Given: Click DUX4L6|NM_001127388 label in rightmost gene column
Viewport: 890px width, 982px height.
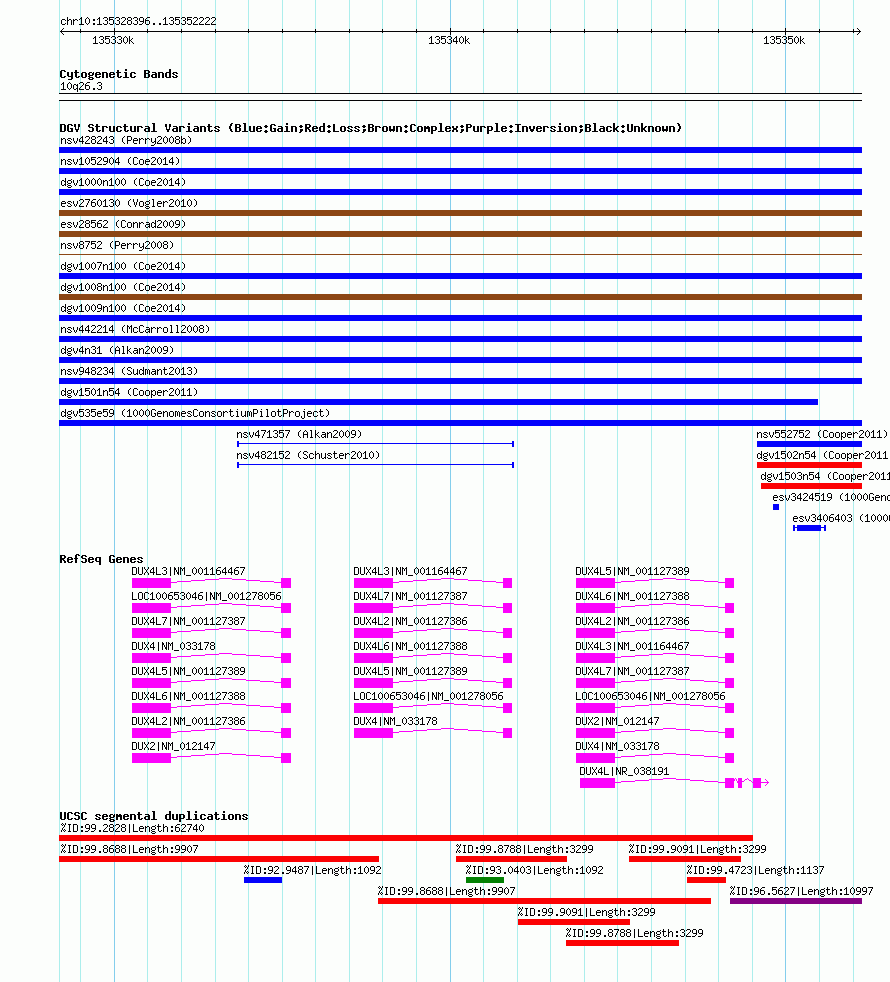Looking at the screenshot, I should 632,596.
